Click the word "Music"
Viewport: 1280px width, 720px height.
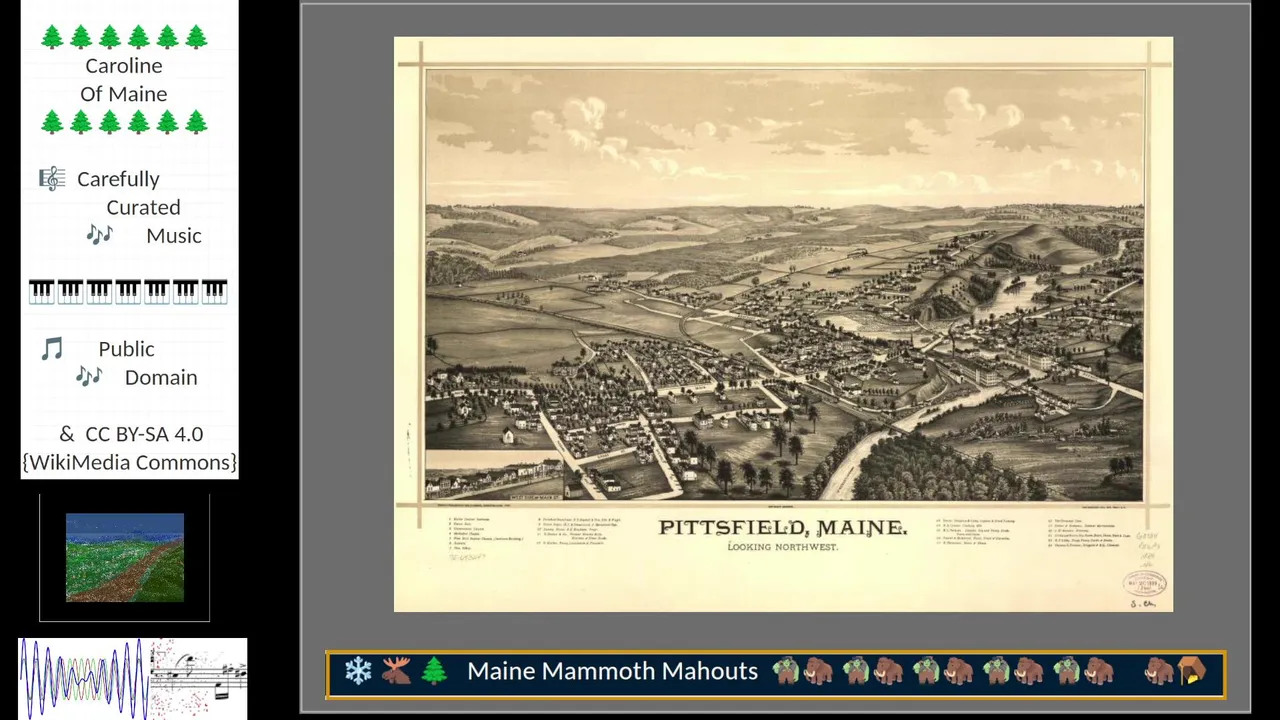[174, 236]
